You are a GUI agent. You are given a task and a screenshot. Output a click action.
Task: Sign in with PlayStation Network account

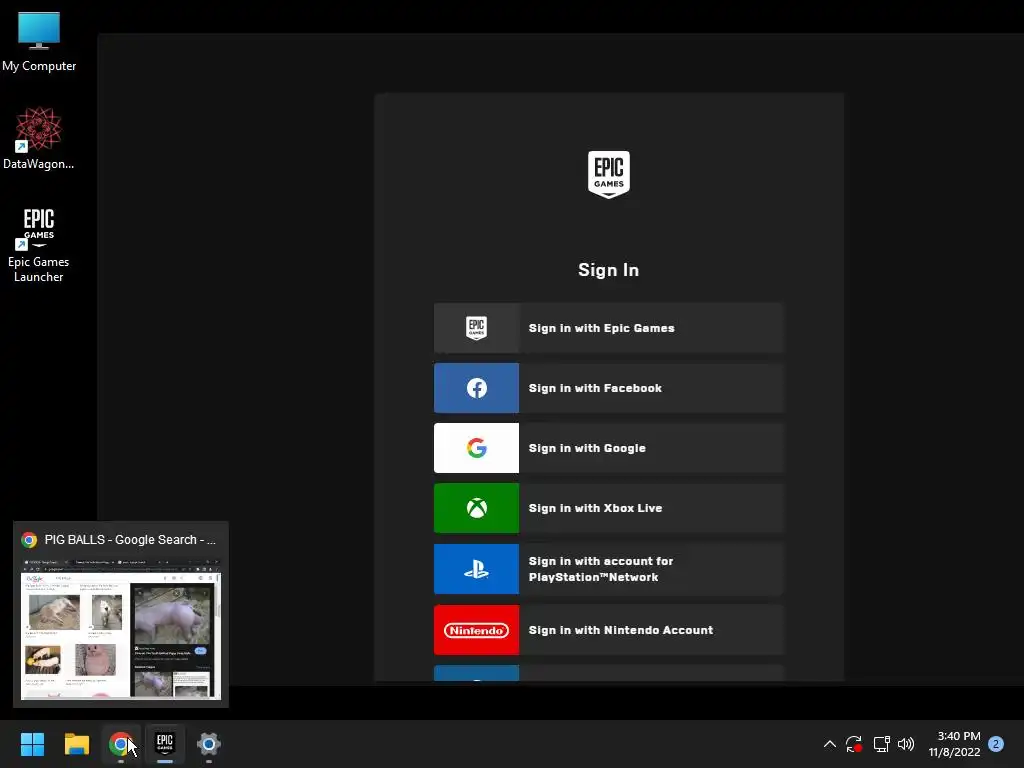(608, 569)
